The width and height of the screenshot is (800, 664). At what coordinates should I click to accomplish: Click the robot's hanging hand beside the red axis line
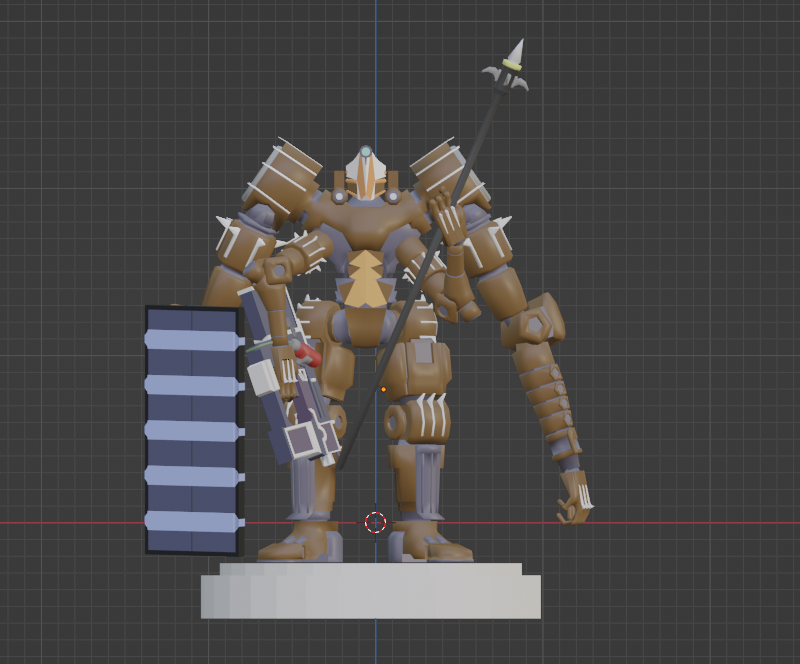pos(576,497)
